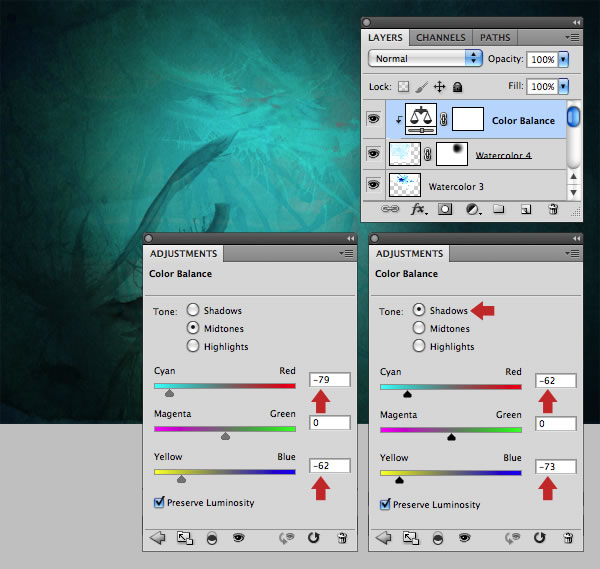Open the Layers panel options menu
Viewport: 600px width, 569px height.
point(572,37)
